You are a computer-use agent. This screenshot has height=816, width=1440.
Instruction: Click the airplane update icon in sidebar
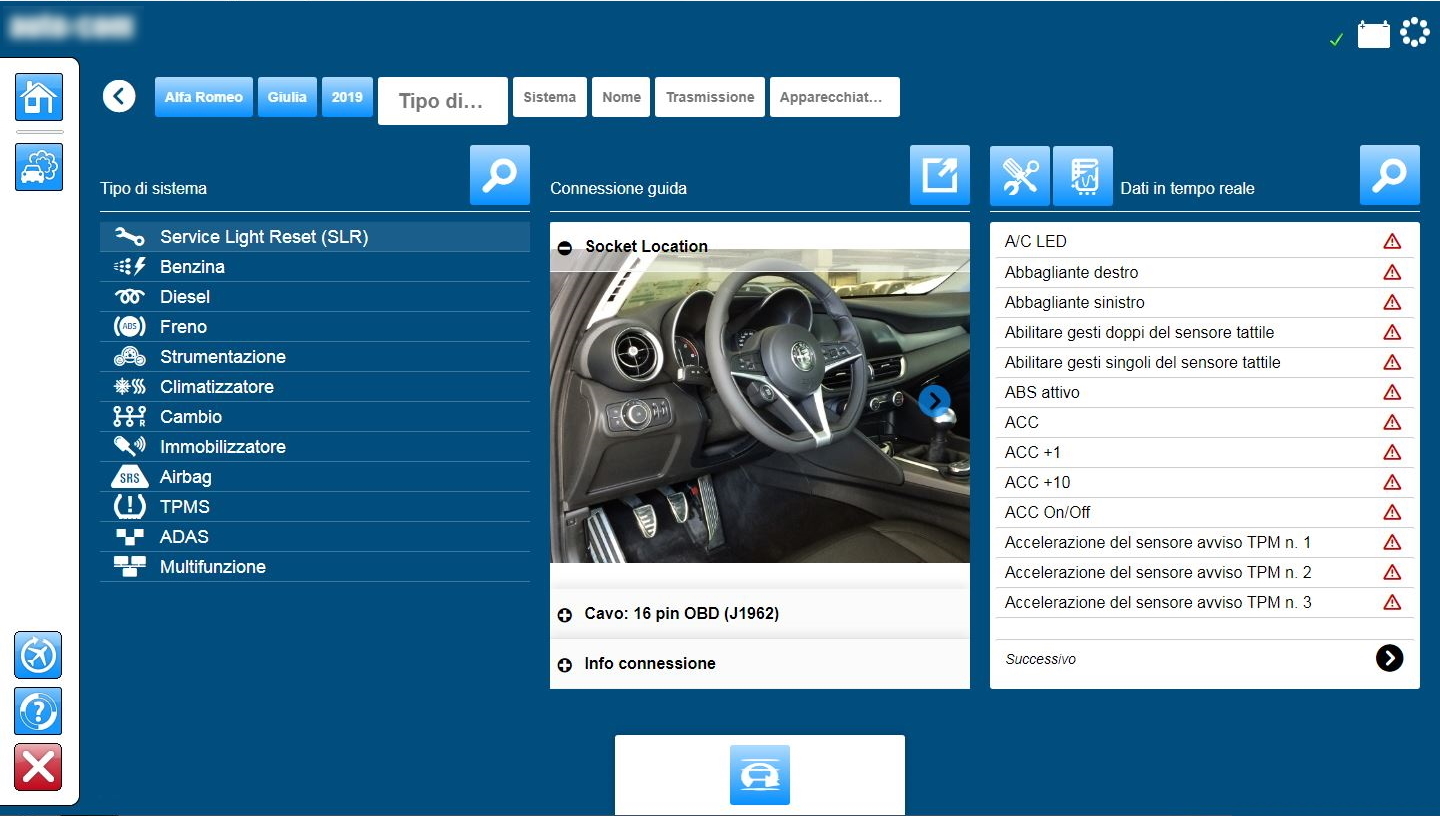pos(38,655)
